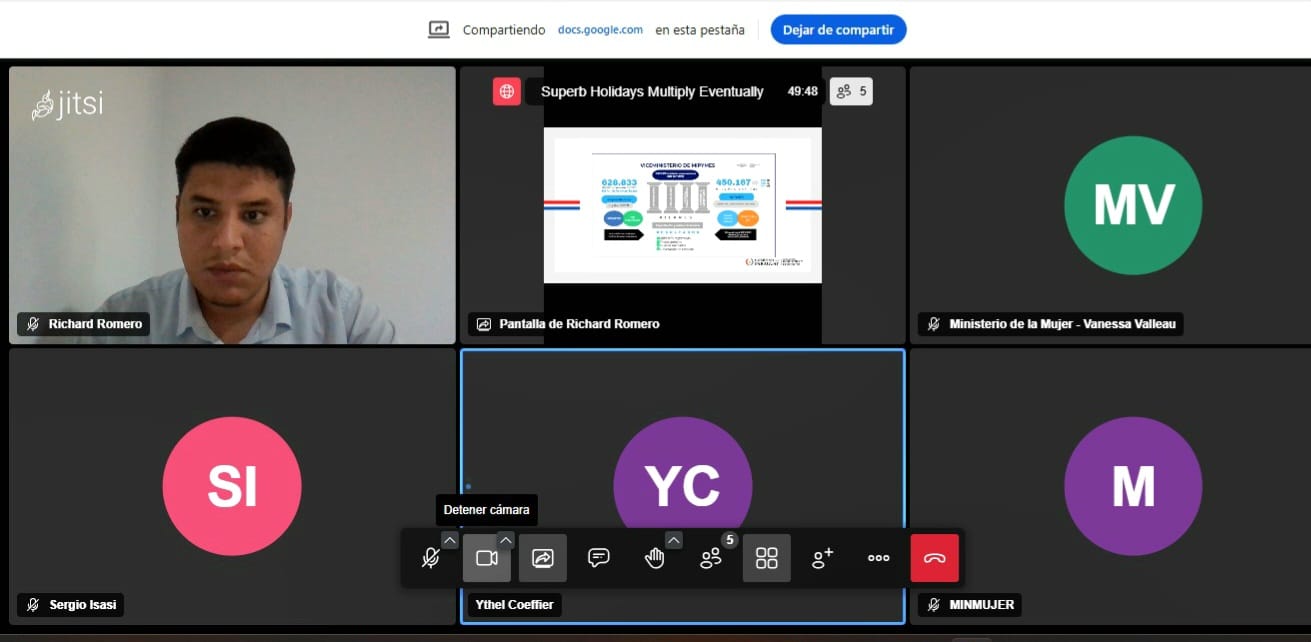Viewport: 1311px width, 642px height.
Task: Expand the audio settings arrow
Action: tap(450, 540)
